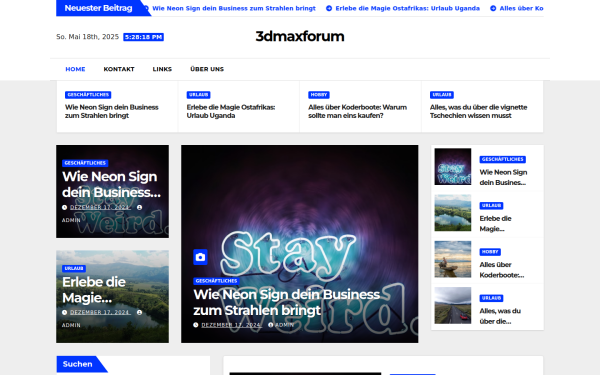600x375 pixels.
Task: Click the ADMIN author on the small Neon Sign card
Action: [x=71, y=220]
